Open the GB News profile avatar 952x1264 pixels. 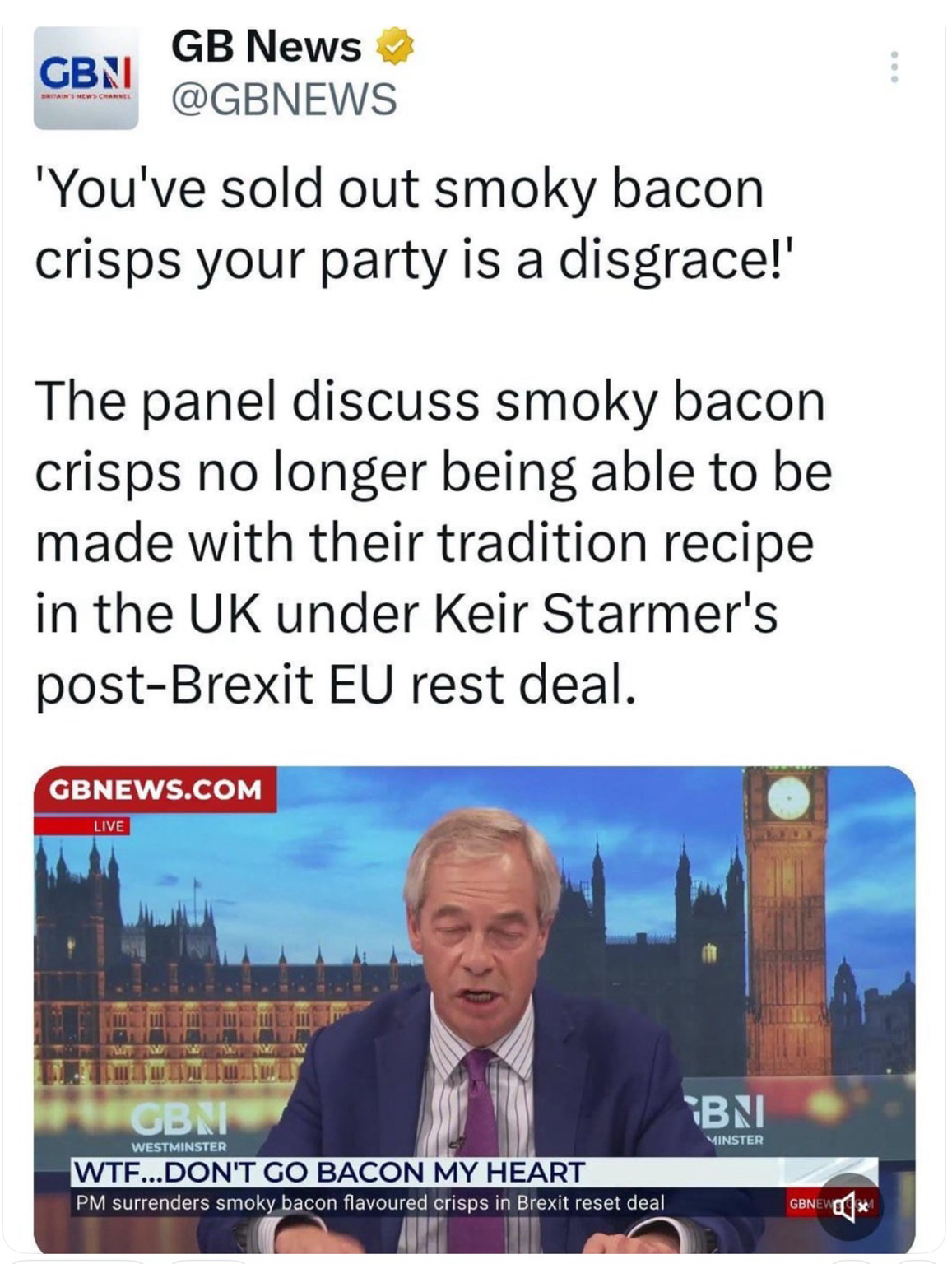pos(86,78)
